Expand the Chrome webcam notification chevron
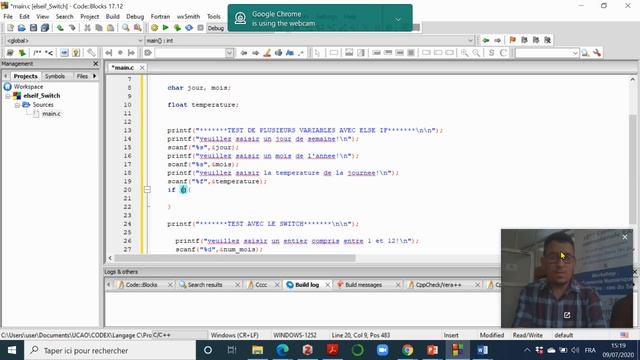The width and height of the screenshot is (640, 360). 398,19
